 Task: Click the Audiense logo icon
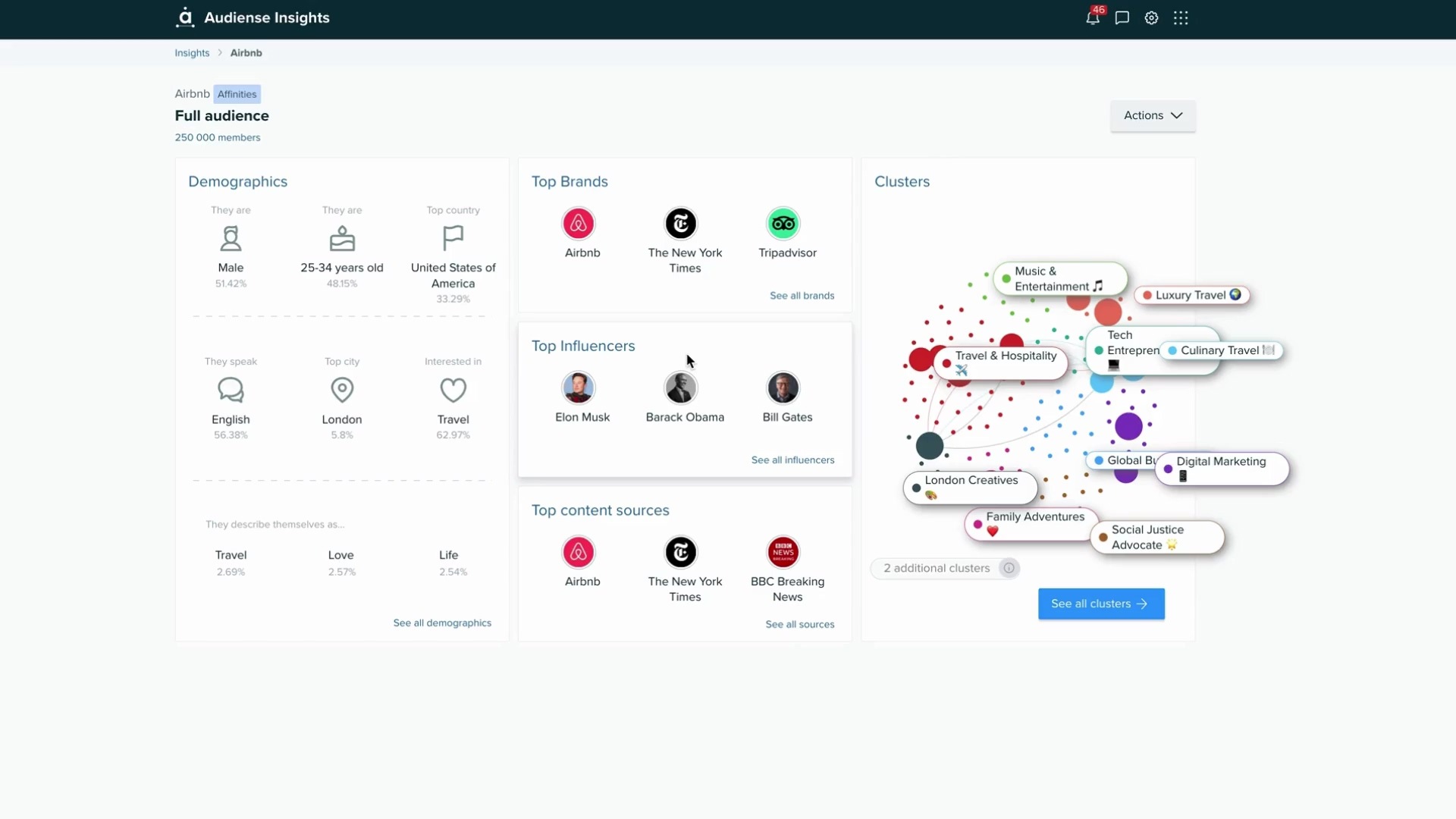coord(185,17)
